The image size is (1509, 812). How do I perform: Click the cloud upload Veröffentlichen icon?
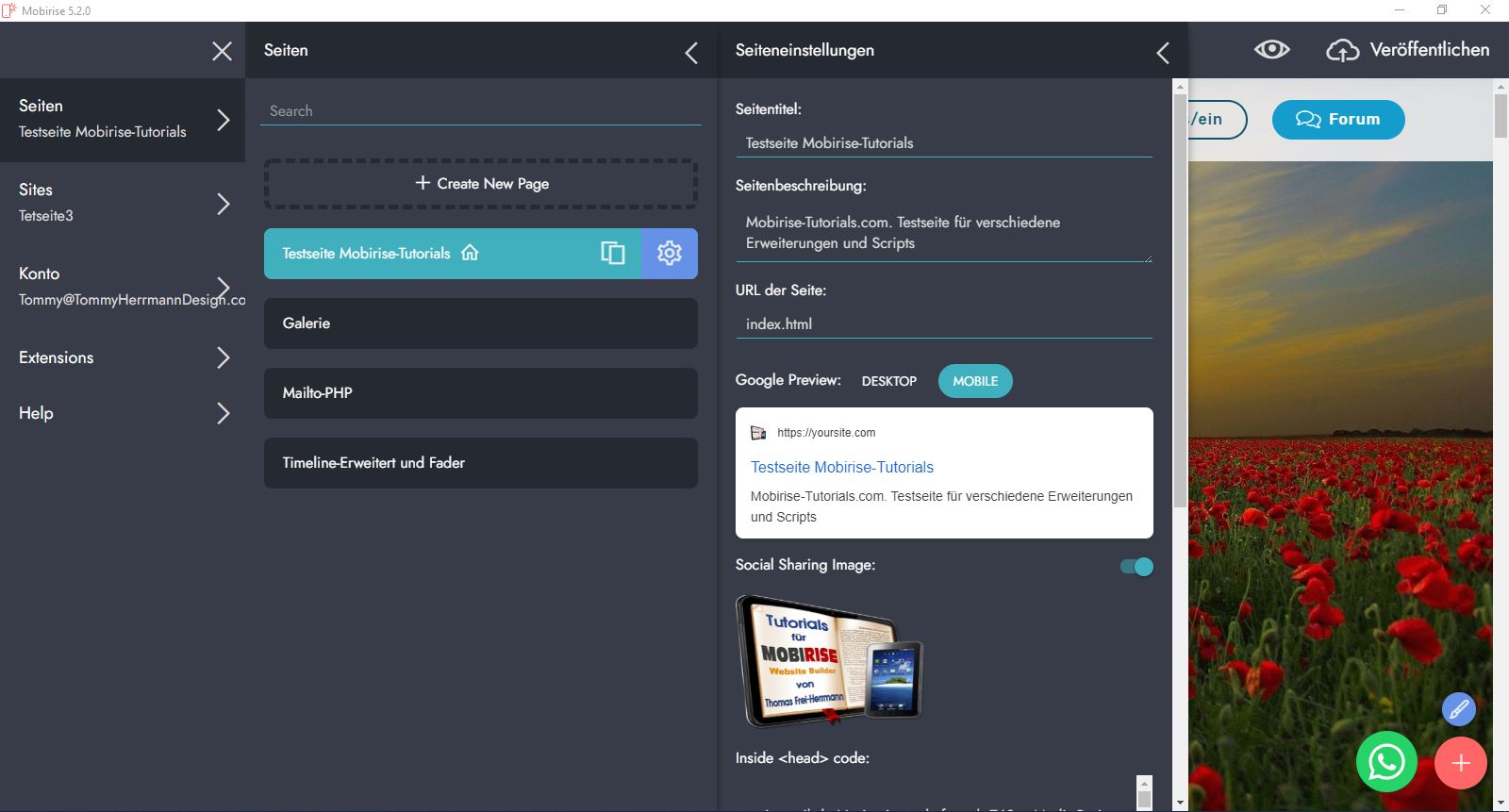1342,50
